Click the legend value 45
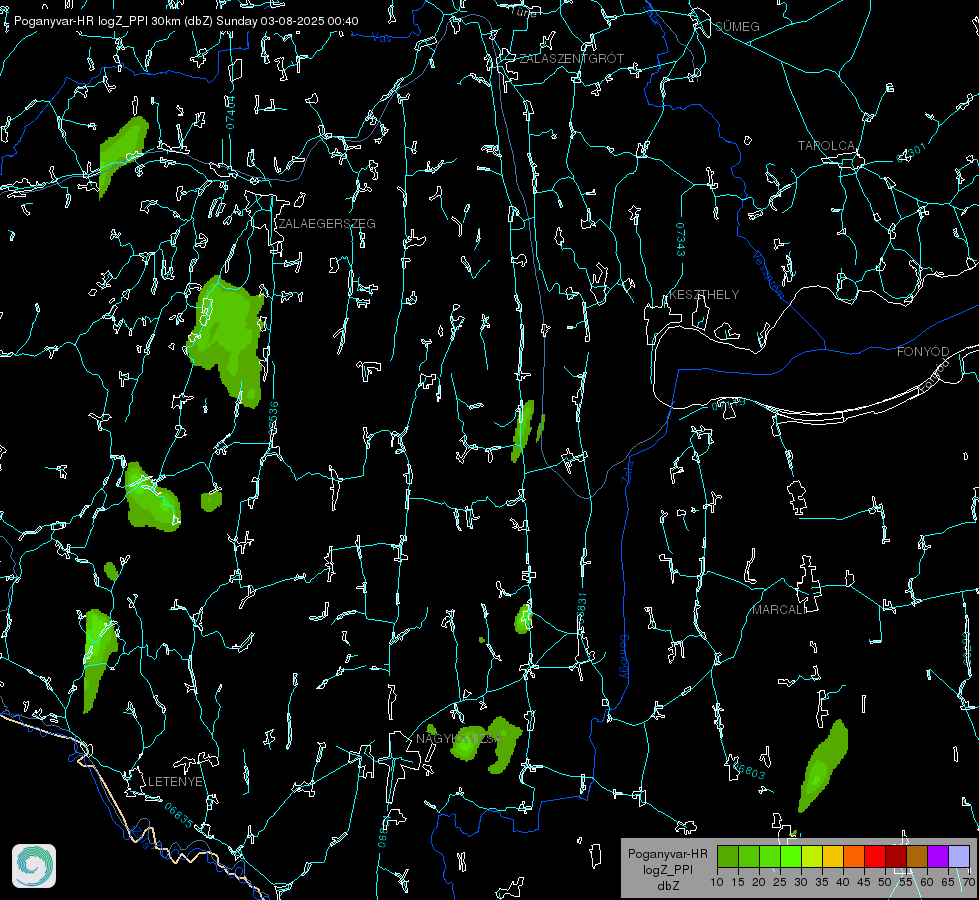The width and height of the screenshot is (979, 900). pyautogui.click(x=863, y=882)
